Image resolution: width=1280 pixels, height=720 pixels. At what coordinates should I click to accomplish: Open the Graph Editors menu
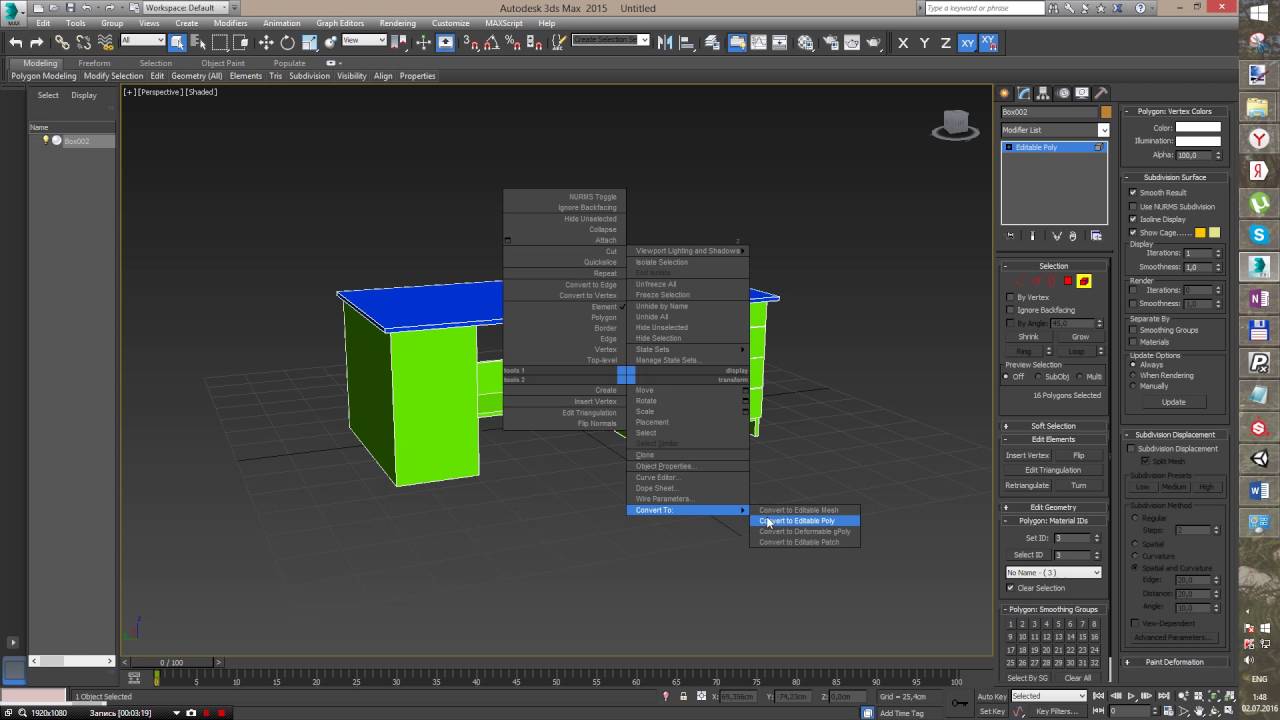coord(340,23)
